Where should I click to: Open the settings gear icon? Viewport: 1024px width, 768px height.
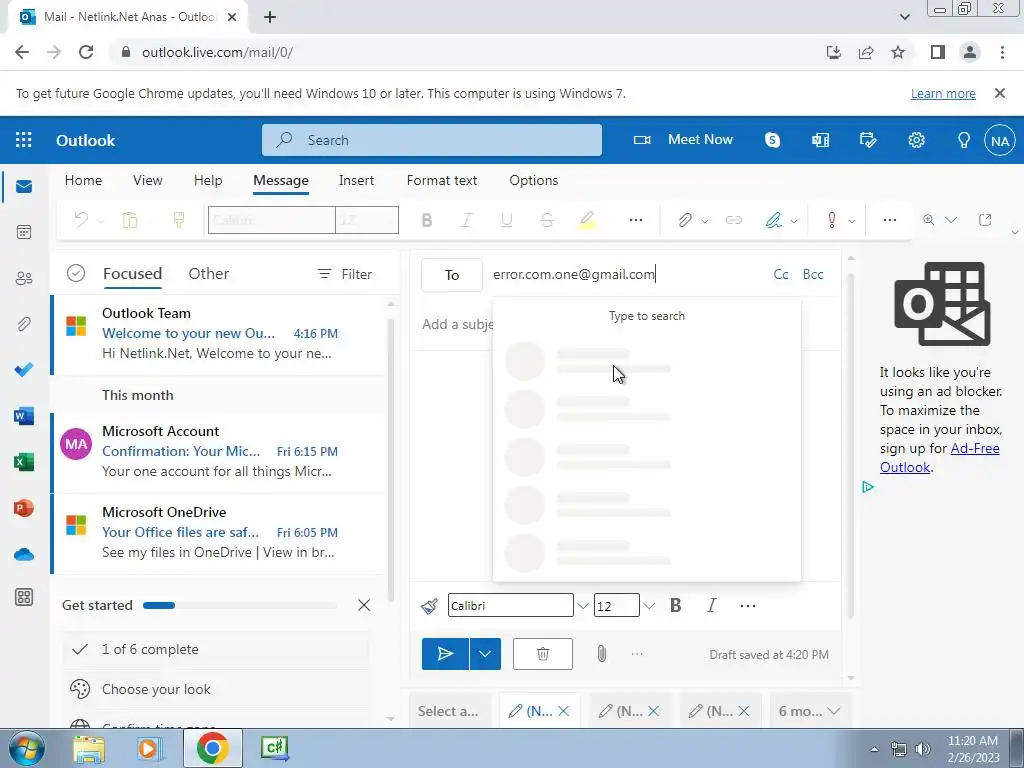916,140
